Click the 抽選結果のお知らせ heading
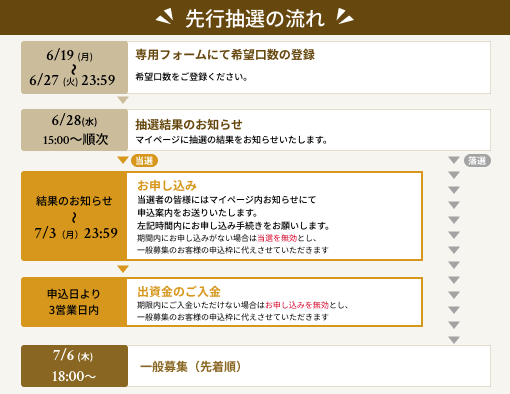This screenshot has width=510, height=394. tap(189, 125)
